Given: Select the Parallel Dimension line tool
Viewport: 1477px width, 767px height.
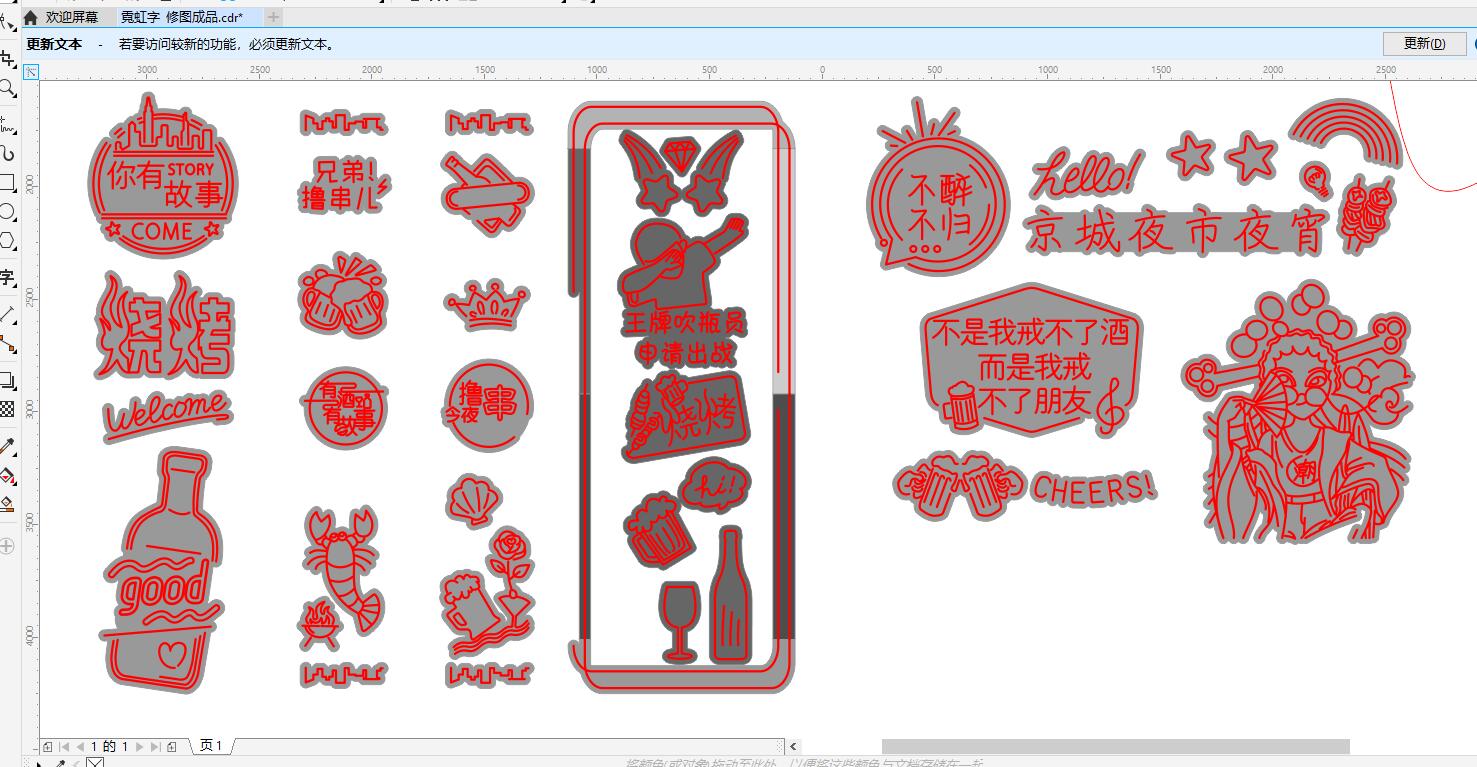Looking at the screenshot, I should [x=7, y=314].
